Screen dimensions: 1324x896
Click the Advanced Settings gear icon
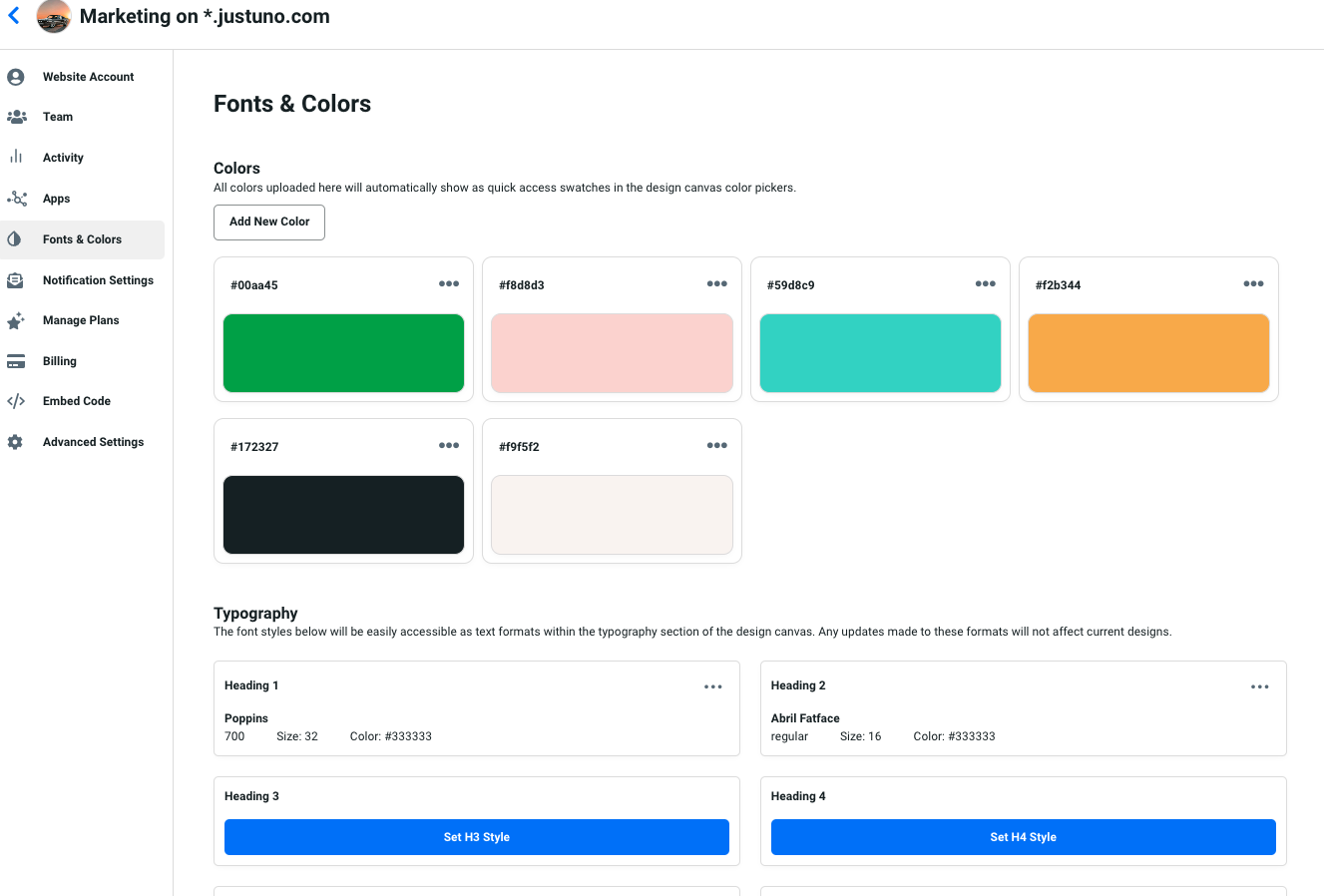16,442
